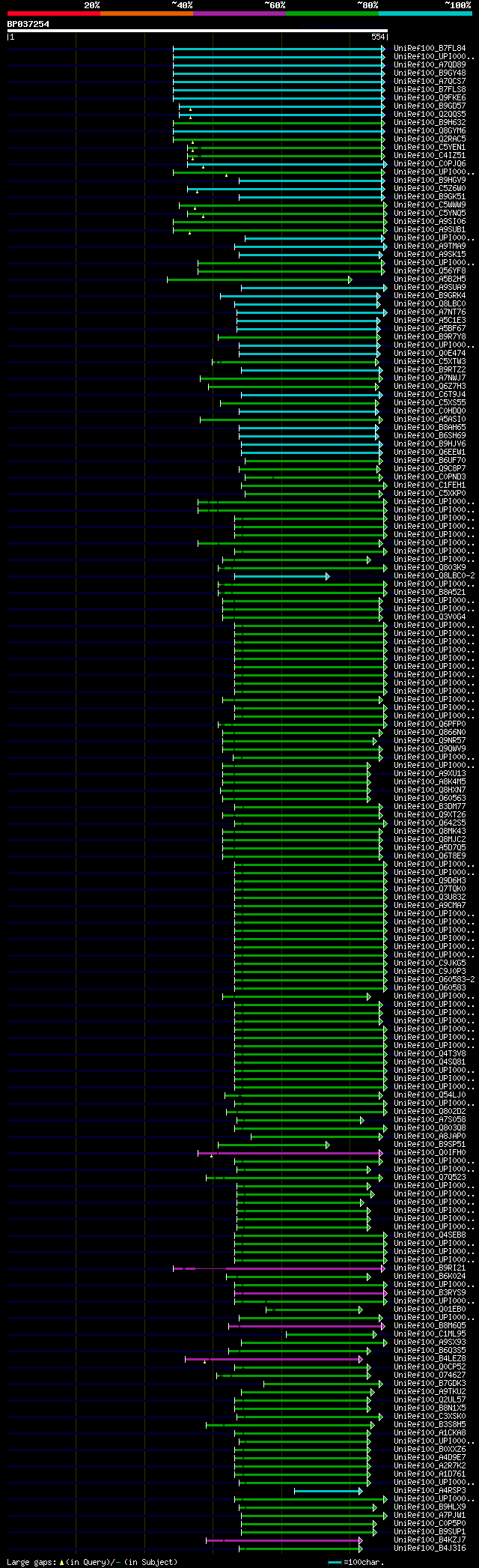
Task: Click the white query sequence bar
Action: coord(198,31)
